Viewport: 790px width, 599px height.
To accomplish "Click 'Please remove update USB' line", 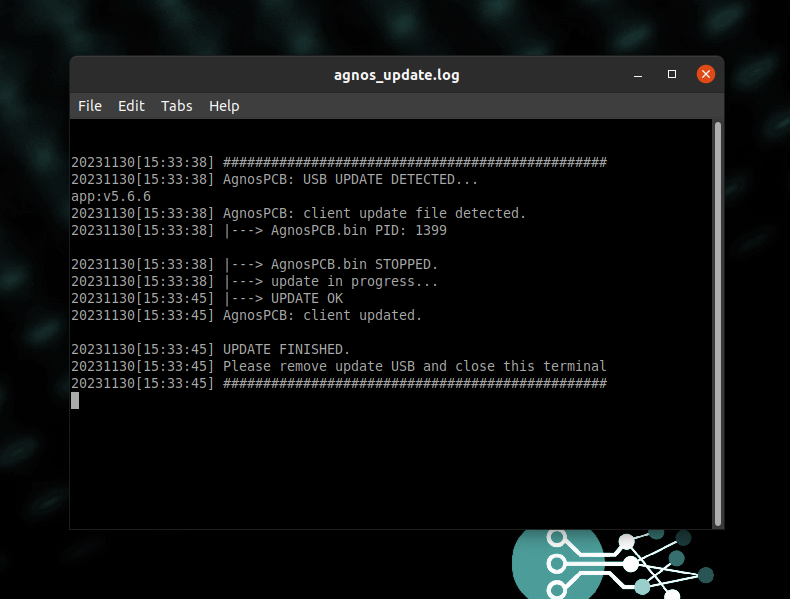I will (x=339, y=366).
